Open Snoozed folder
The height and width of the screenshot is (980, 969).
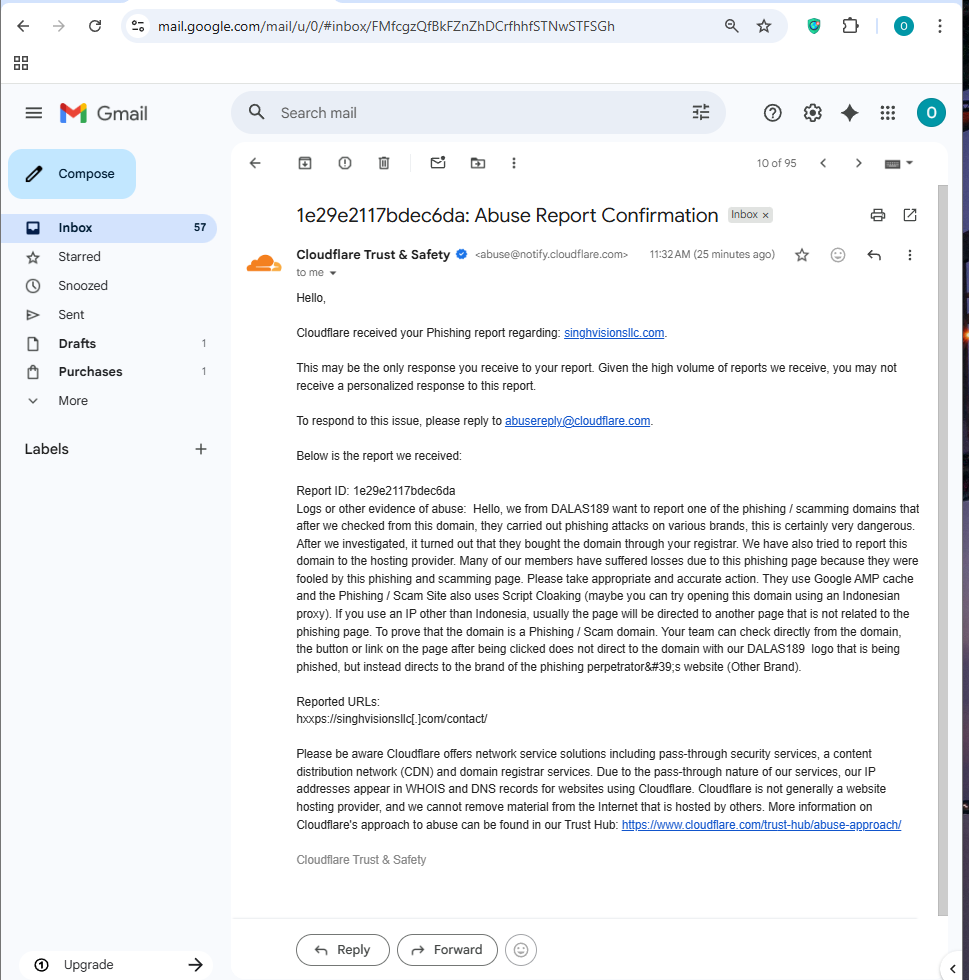[x=108, y=286]
